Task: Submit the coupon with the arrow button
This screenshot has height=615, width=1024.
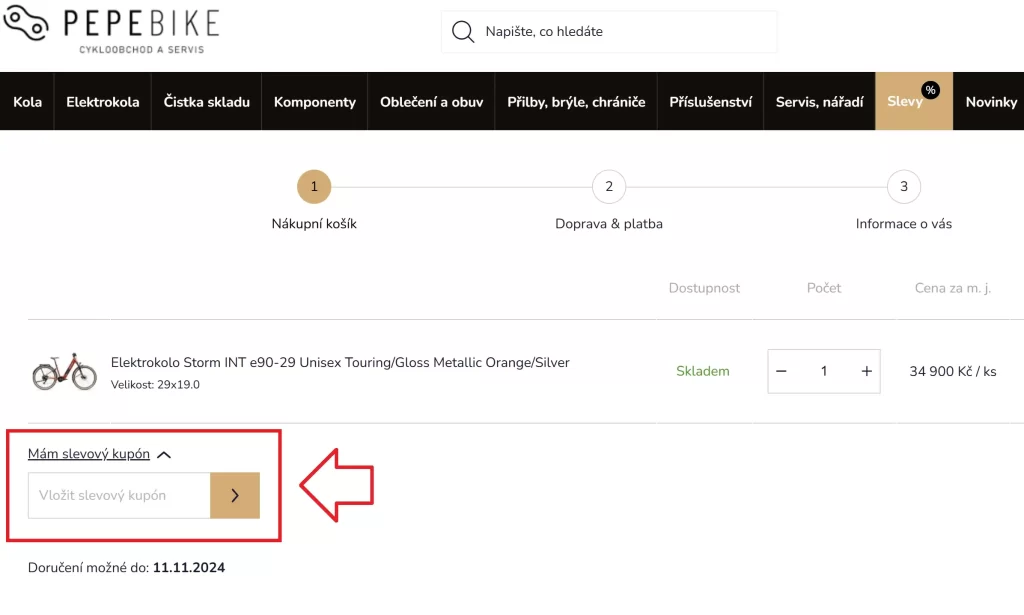Action: tap(235, 495)
